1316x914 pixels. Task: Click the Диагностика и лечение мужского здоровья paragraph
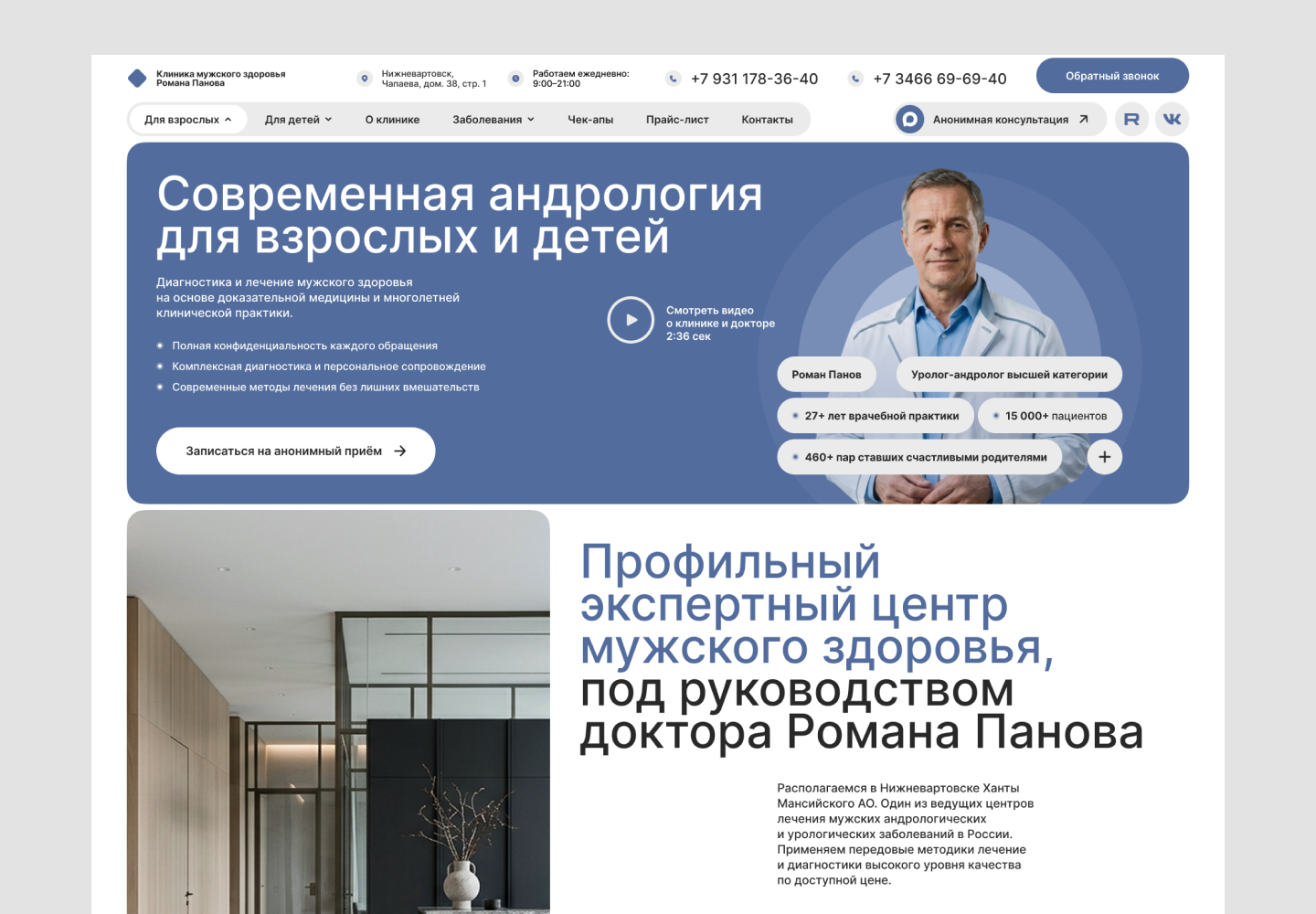coord(308,298)
